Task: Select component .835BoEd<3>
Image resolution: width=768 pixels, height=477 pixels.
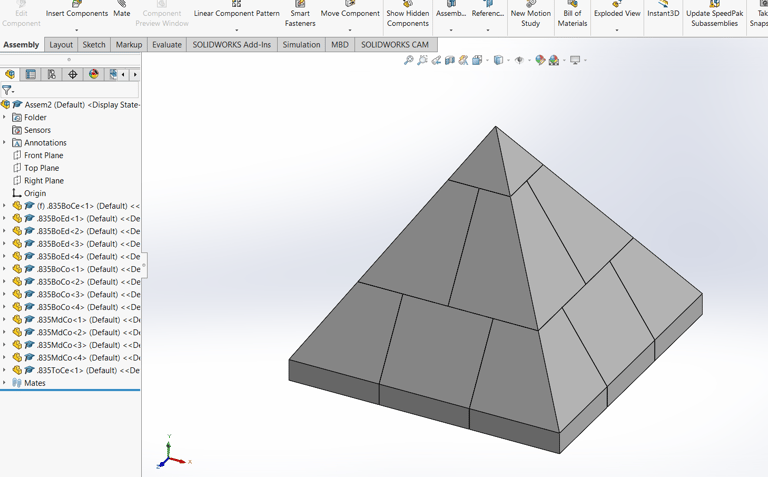Action: click(x=76, y=244)
